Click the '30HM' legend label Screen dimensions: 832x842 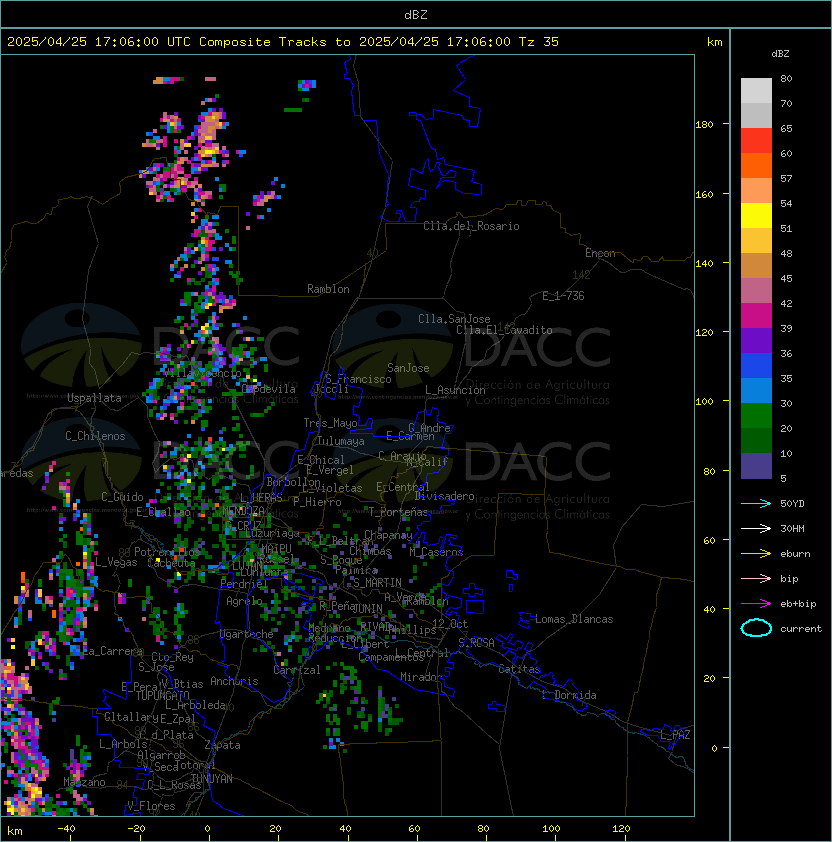pyautogui.click(x=792, y=528)
